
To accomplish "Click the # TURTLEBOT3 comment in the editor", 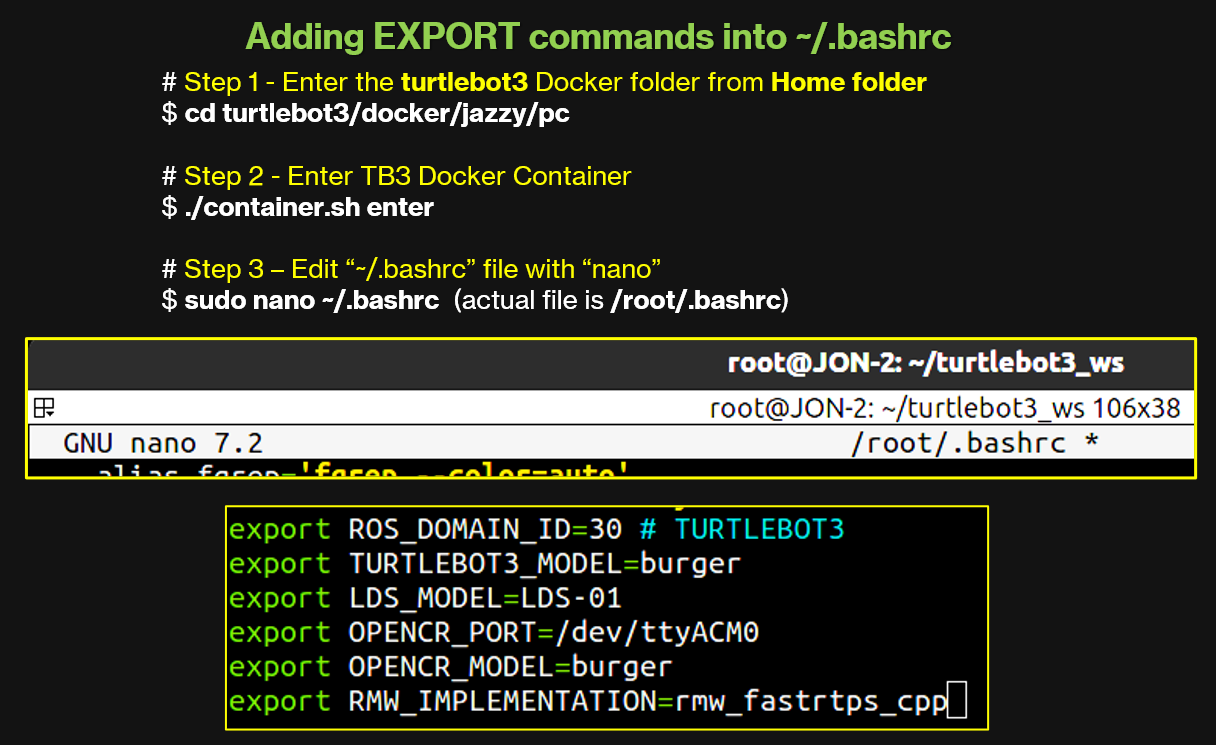I will coord(744,529).
